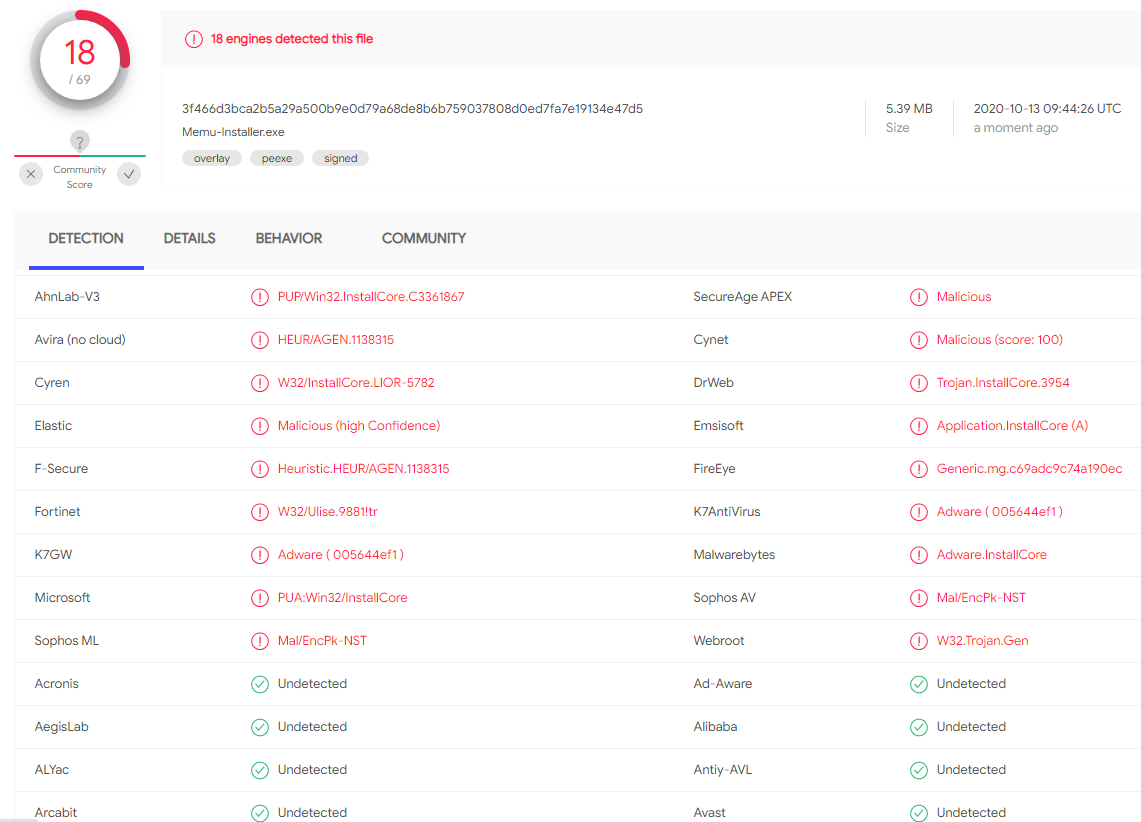Click the 'overlay' tag
Screen dimensions: 1141x822
212,158
